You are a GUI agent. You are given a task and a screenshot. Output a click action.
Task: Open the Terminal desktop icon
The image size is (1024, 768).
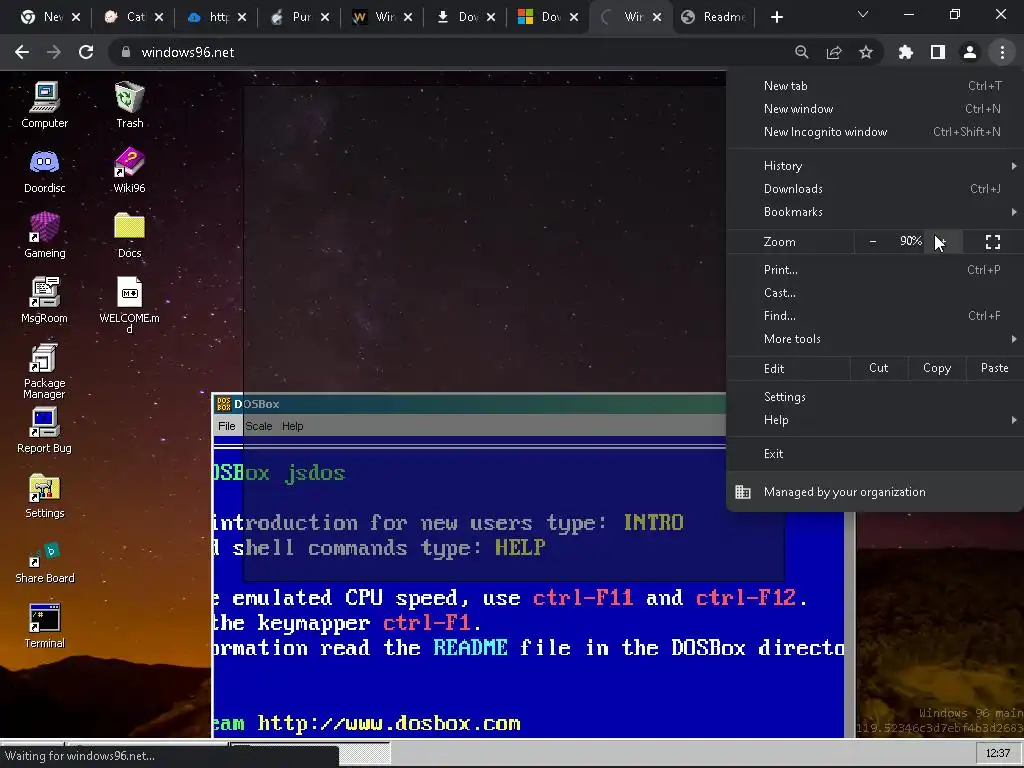click(44, 626)
